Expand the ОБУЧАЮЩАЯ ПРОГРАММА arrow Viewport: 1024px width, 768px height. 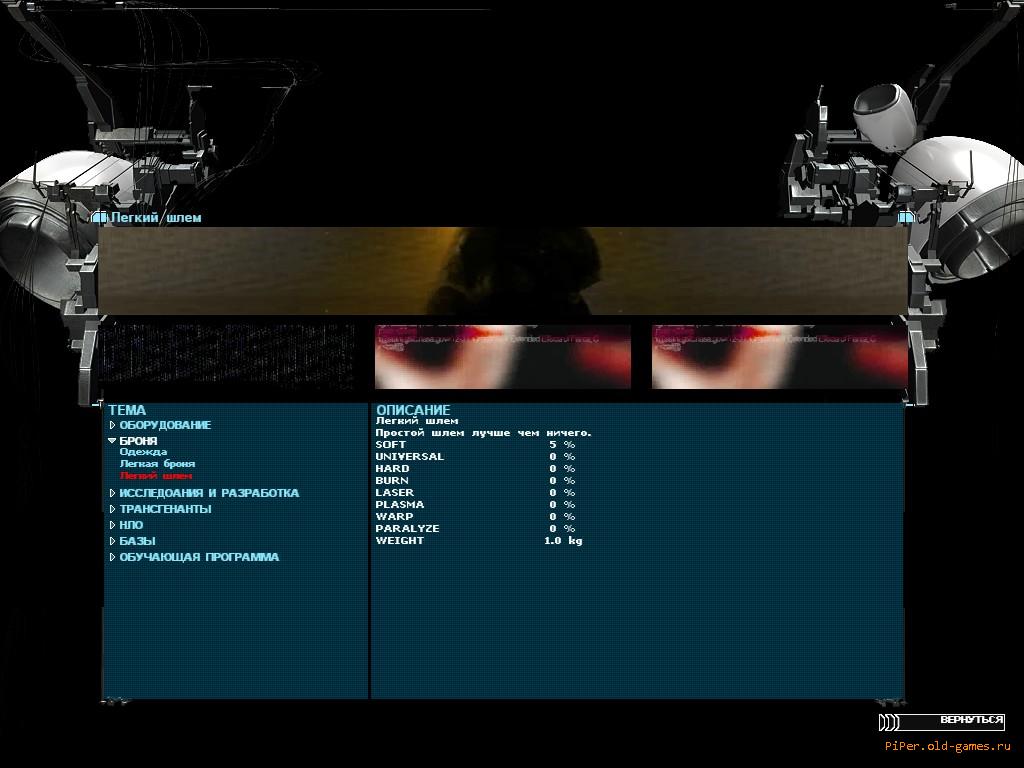pos(113,557)
